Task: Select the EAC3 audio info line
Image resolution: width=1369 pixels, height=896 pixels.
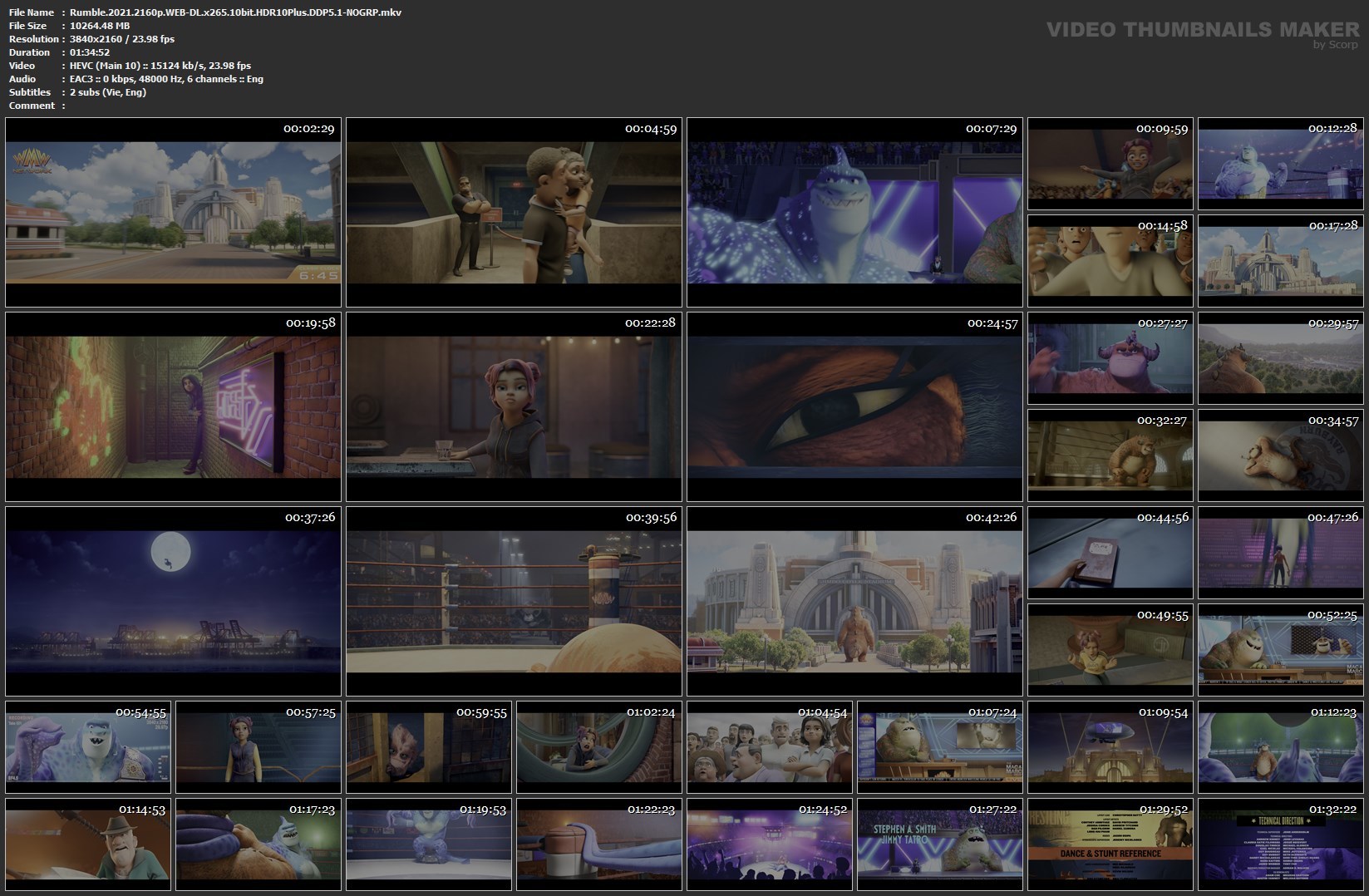Action: pos(166,79)
